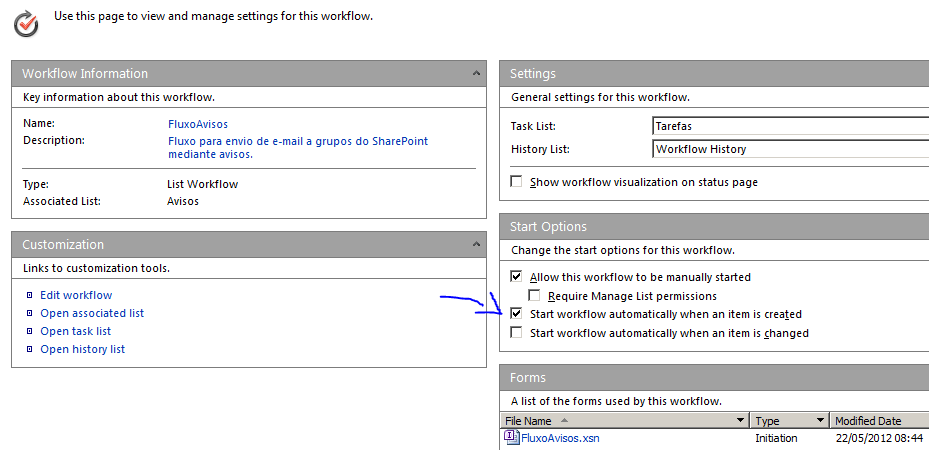Click the workflow settings page icon
This screenshot has width=929, height=450.
coord(27,22)
